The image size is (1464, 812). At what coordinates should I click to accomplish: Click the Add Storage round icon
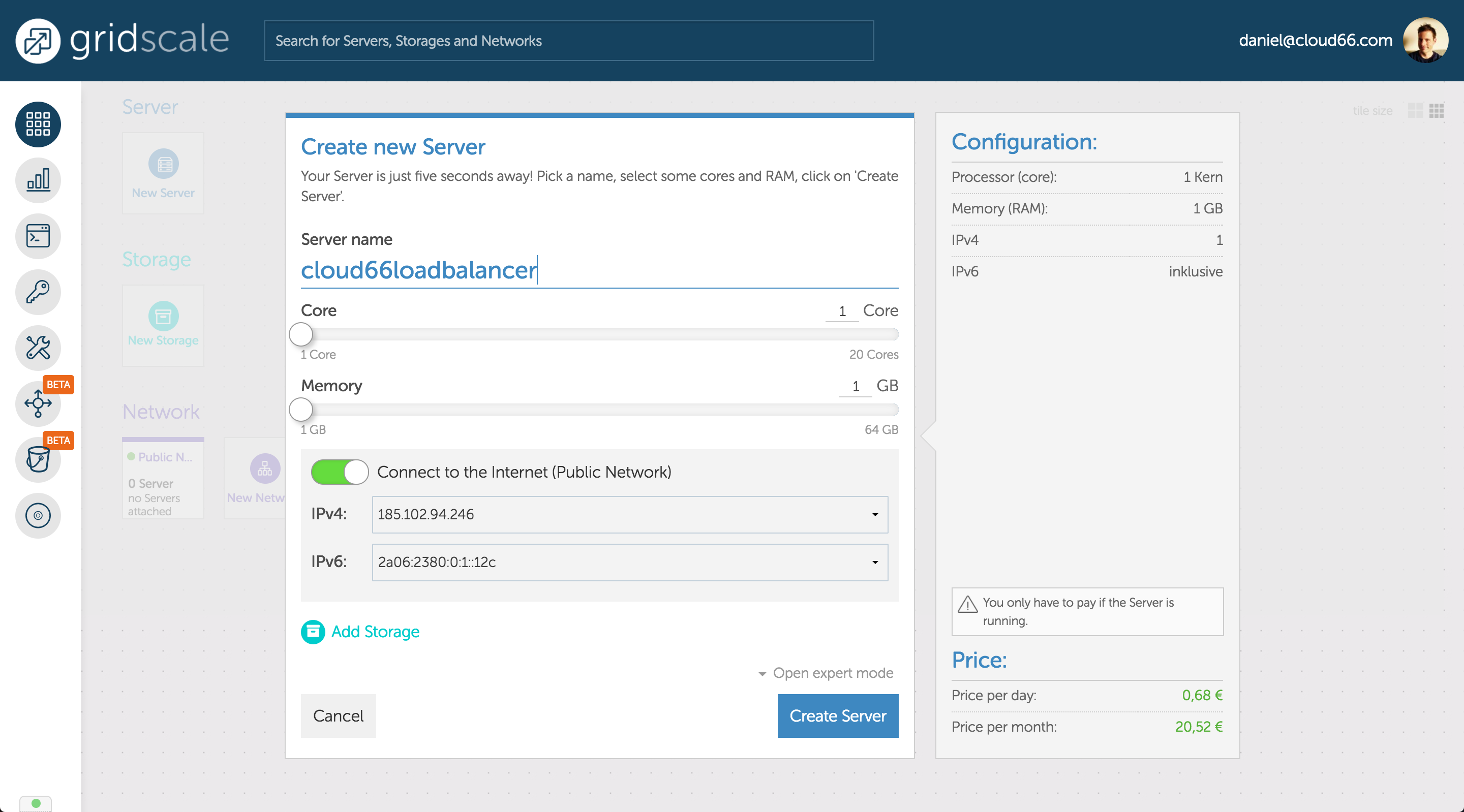coord(313,632)
